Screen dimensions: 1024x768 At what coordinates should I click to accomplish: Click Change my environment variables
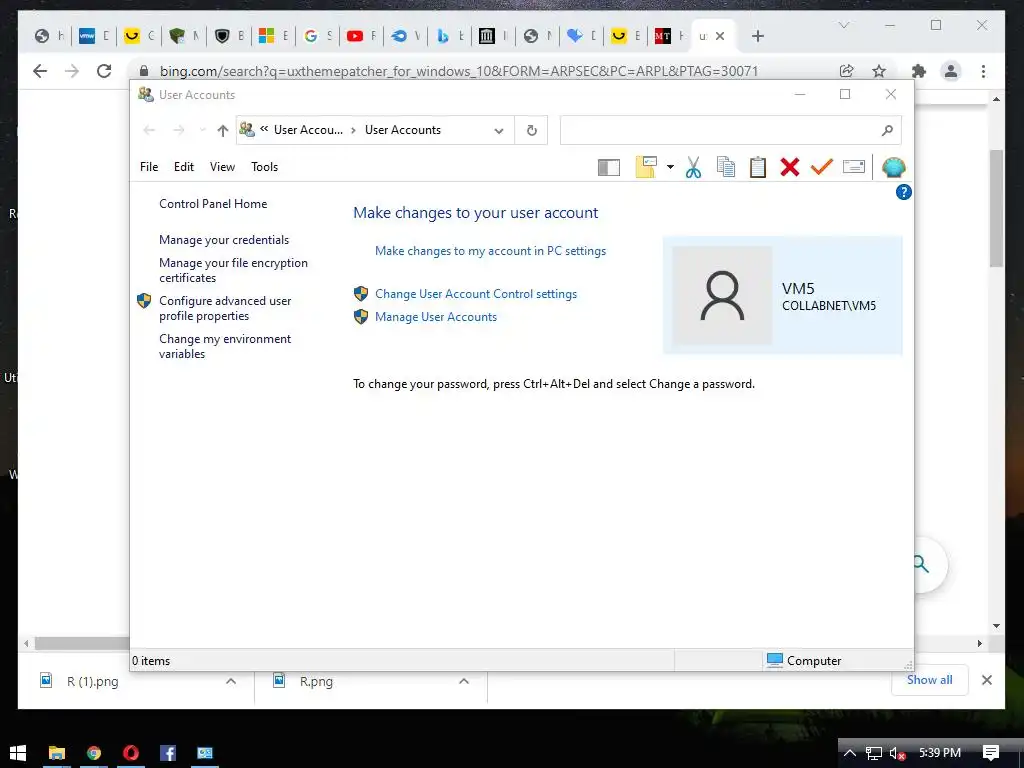click(225, 346)
